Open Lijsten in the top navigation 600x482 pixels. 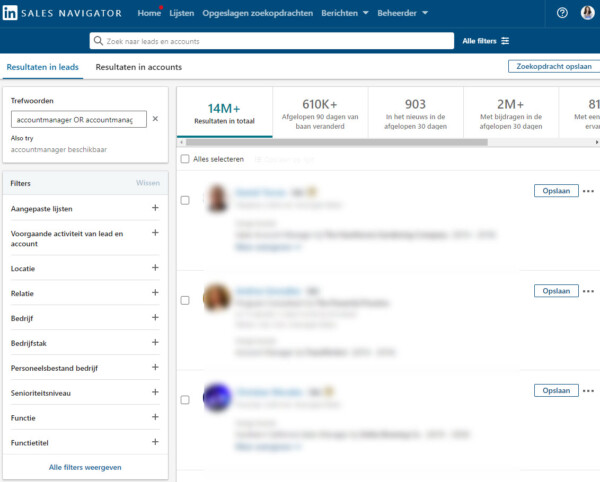[182, 13]
